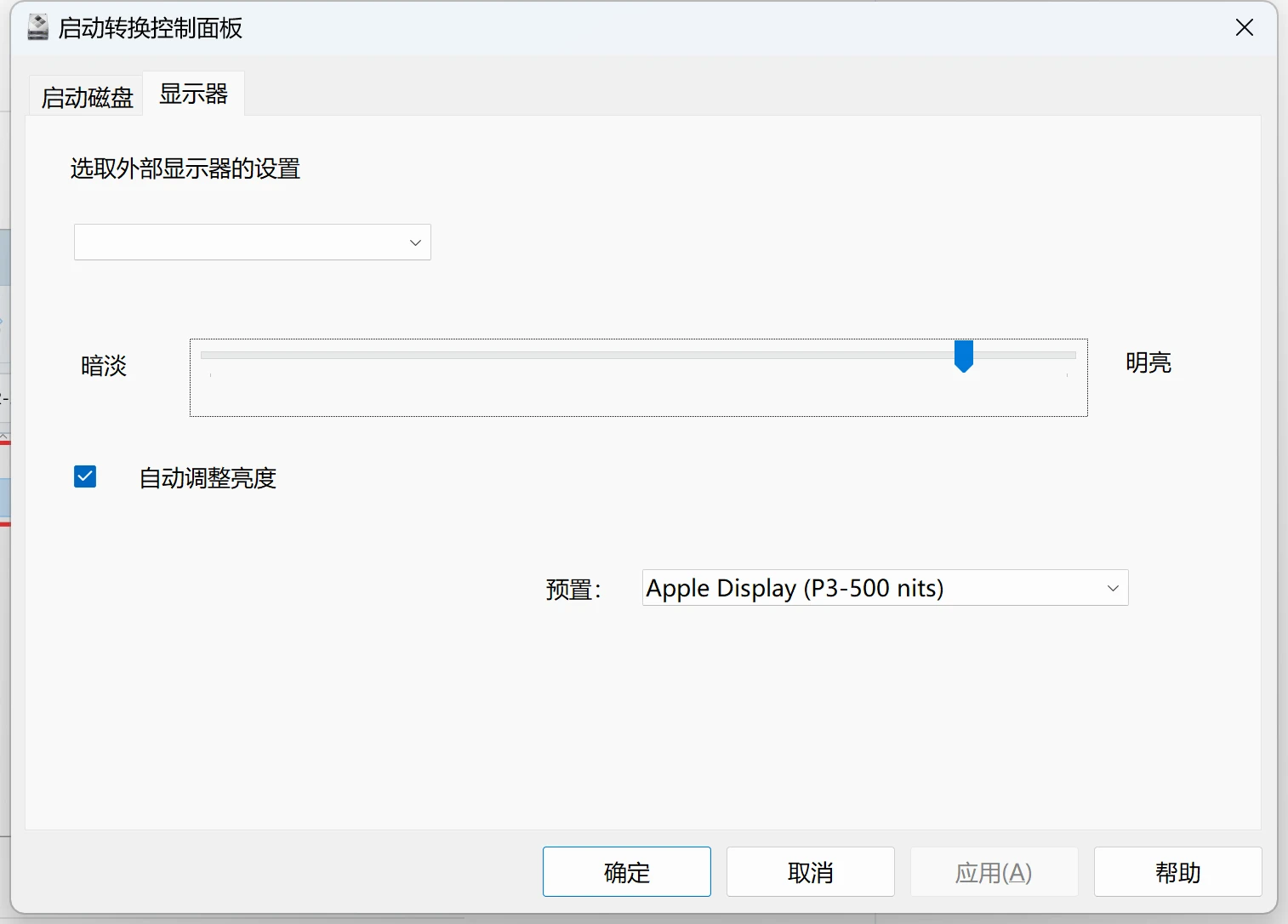Switch to the 启动磁盘 tab
The image size is (1288, 924).
pyautogui.click(x=87, y=97)
